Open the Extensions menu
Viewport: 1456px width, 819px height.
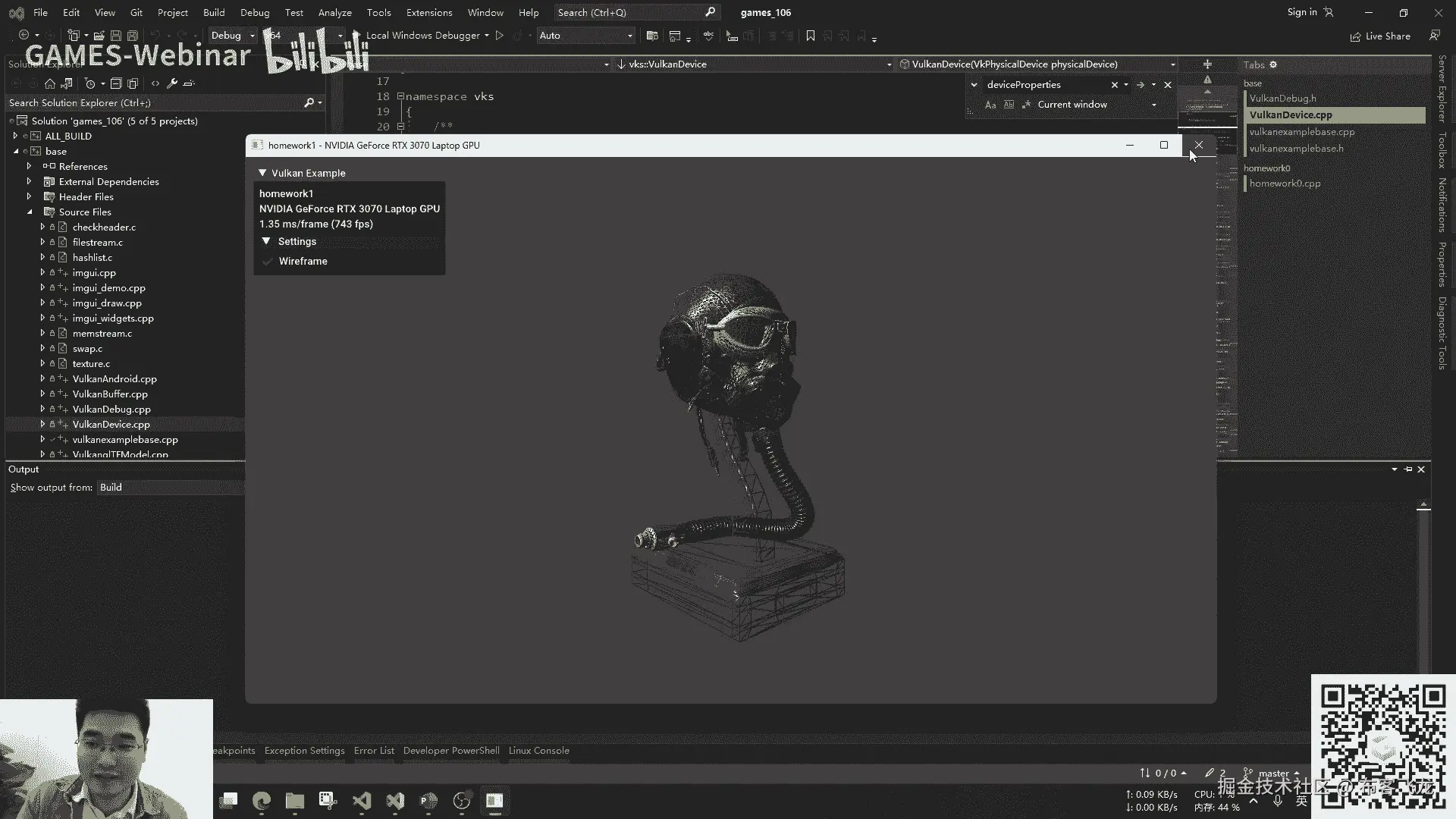[x=428, y=13]
